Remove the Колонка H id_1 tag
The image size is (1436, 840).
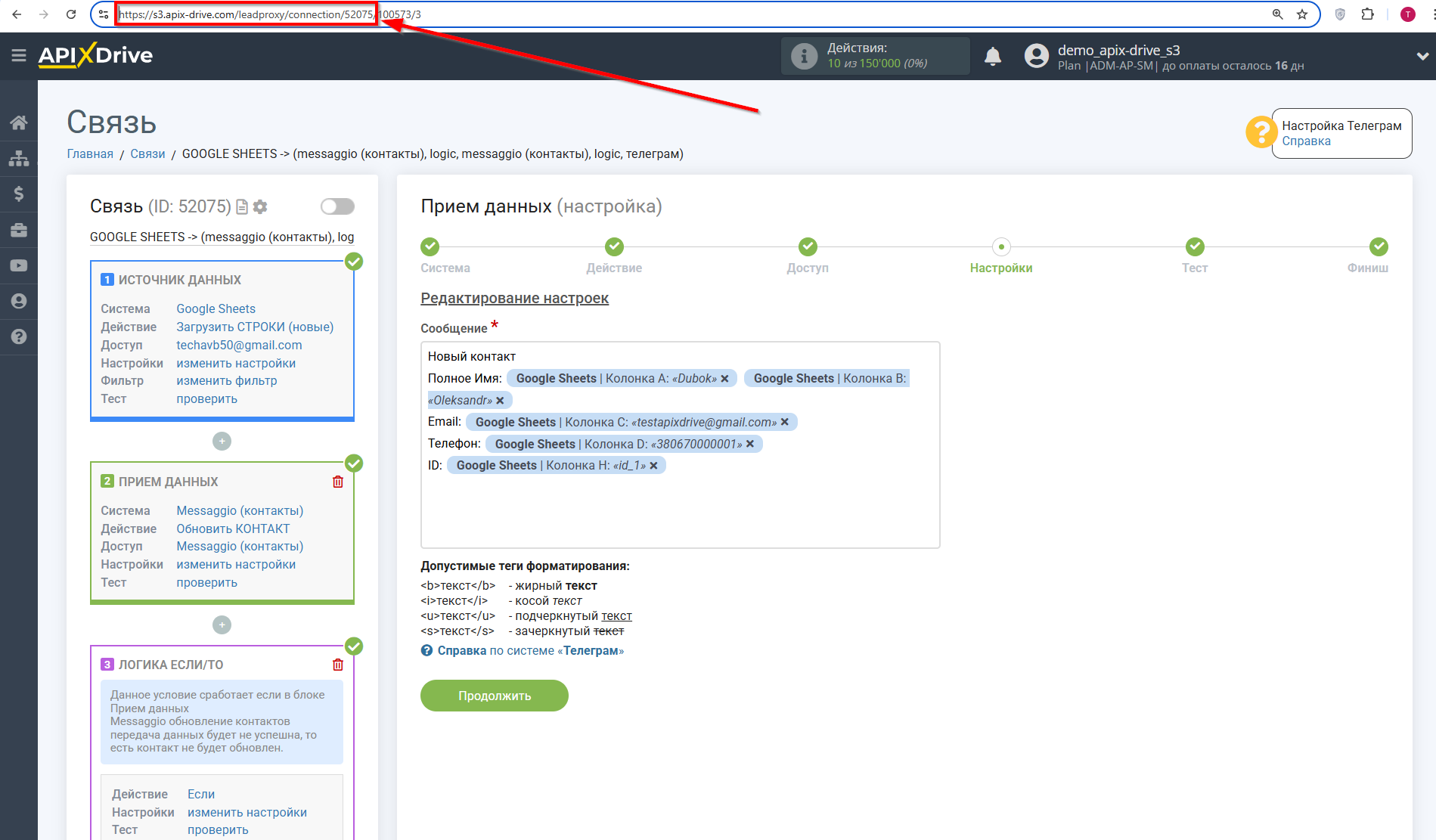coord(654,466)
